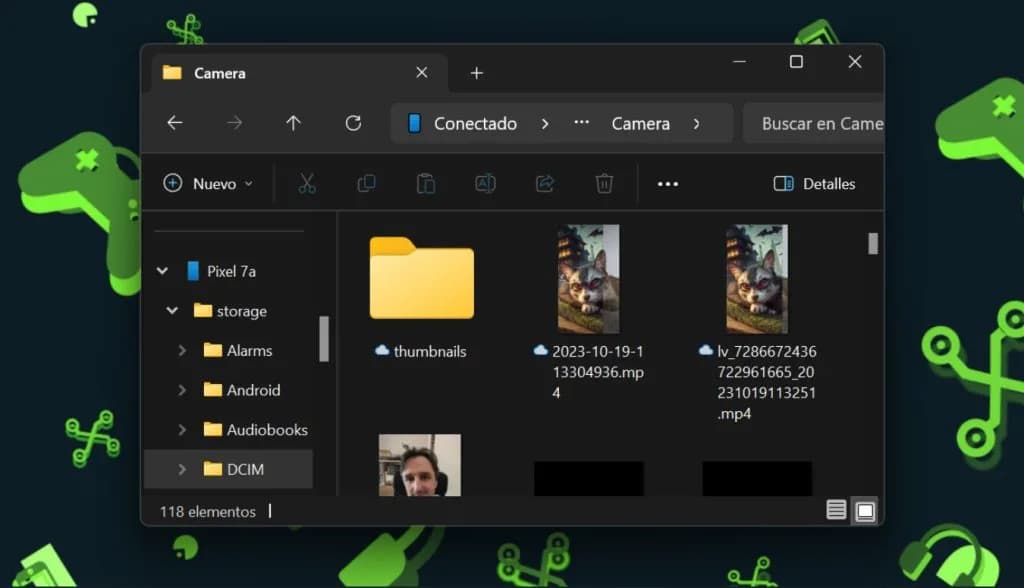The height and width of the screenshot is (588, 1024).
Task: Click the phone icon in address bar
Action: (x=414, y=123)
